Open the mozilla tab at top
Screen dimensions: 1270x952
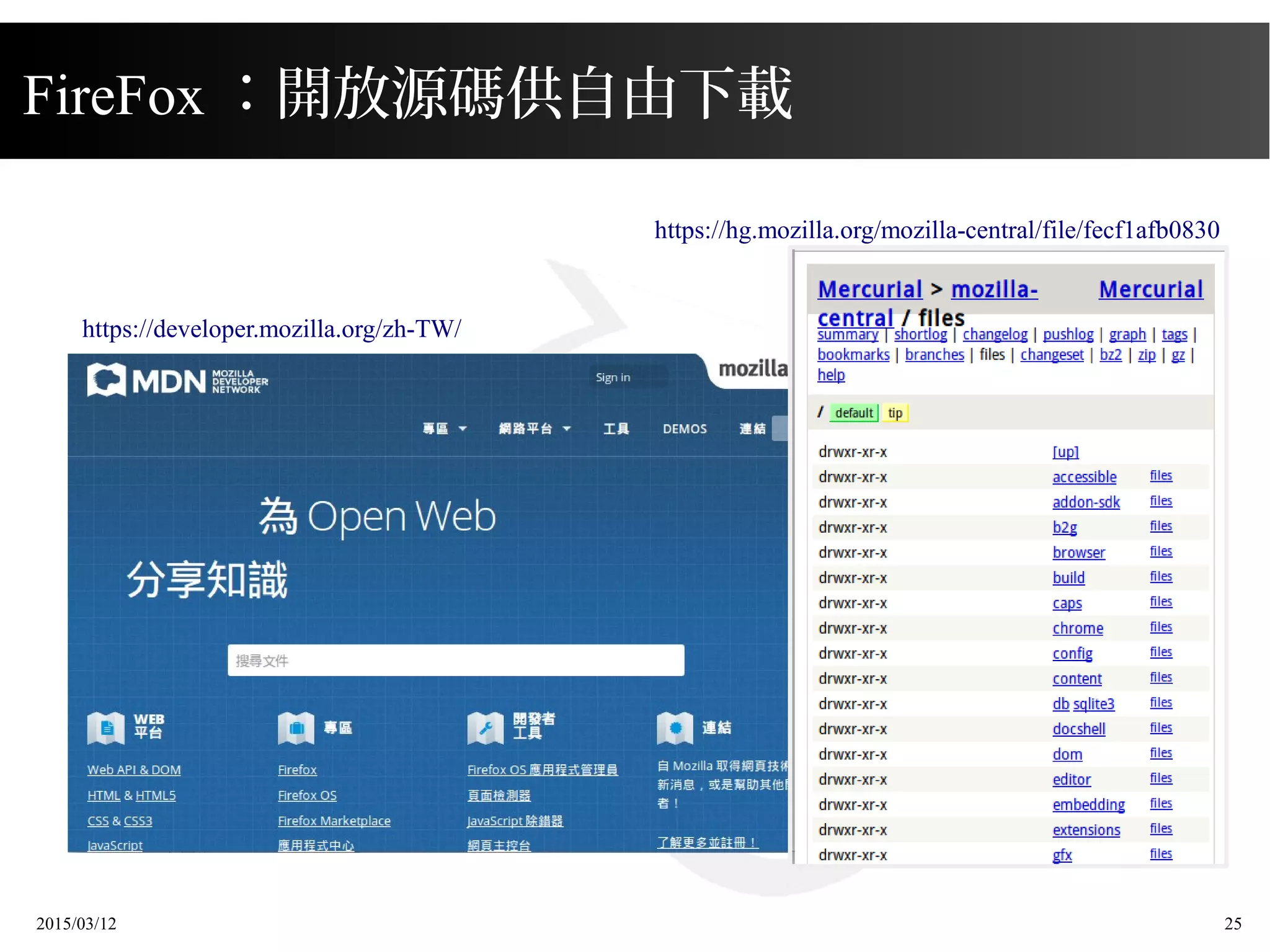click(753, 368)
